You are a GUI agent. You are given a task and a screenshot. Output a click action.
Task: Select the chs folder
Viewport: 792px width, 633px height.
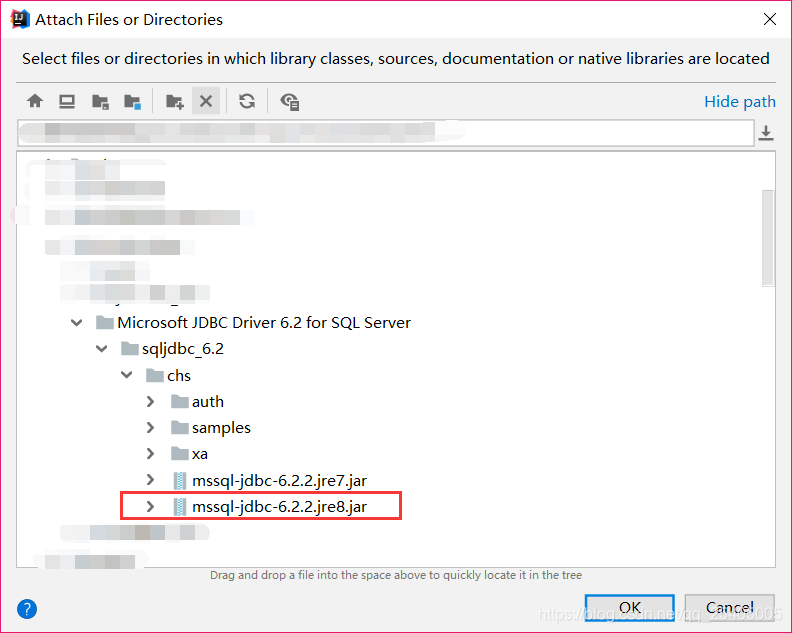(179, 375)
